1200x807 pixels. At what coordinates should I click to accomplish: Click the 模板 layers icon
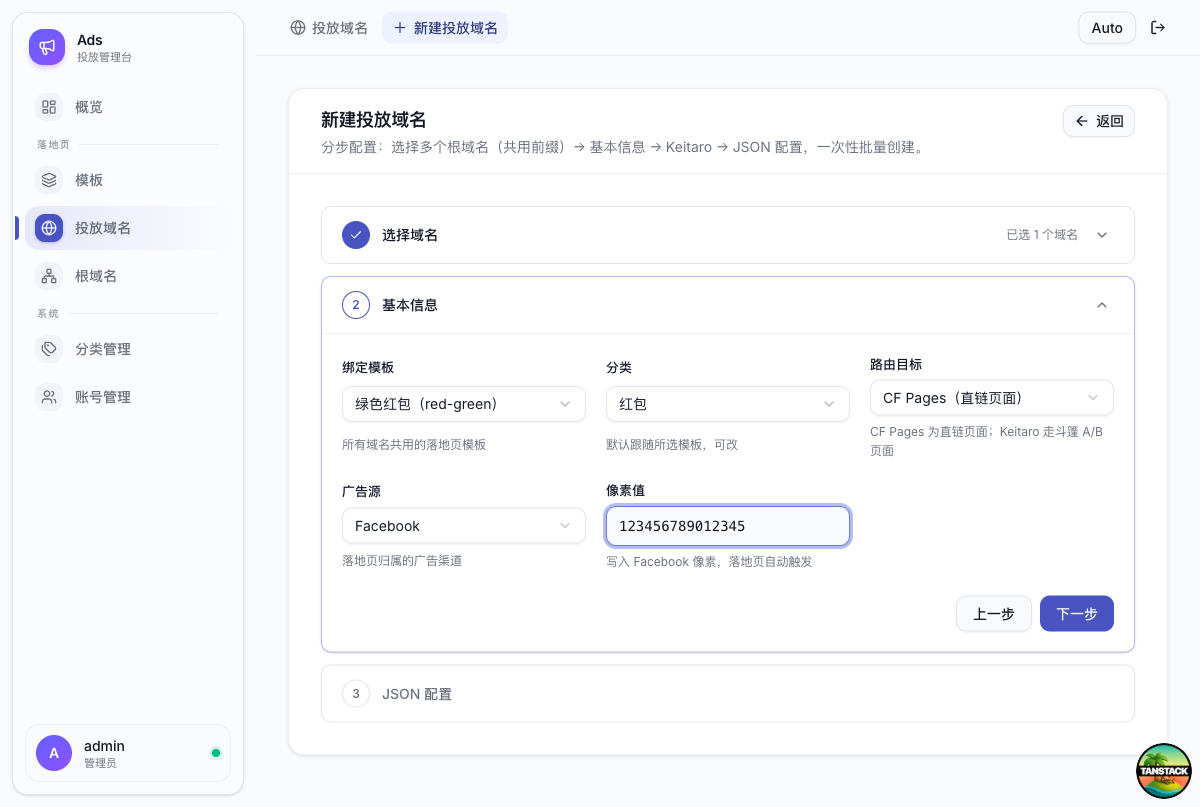point(49,180)
